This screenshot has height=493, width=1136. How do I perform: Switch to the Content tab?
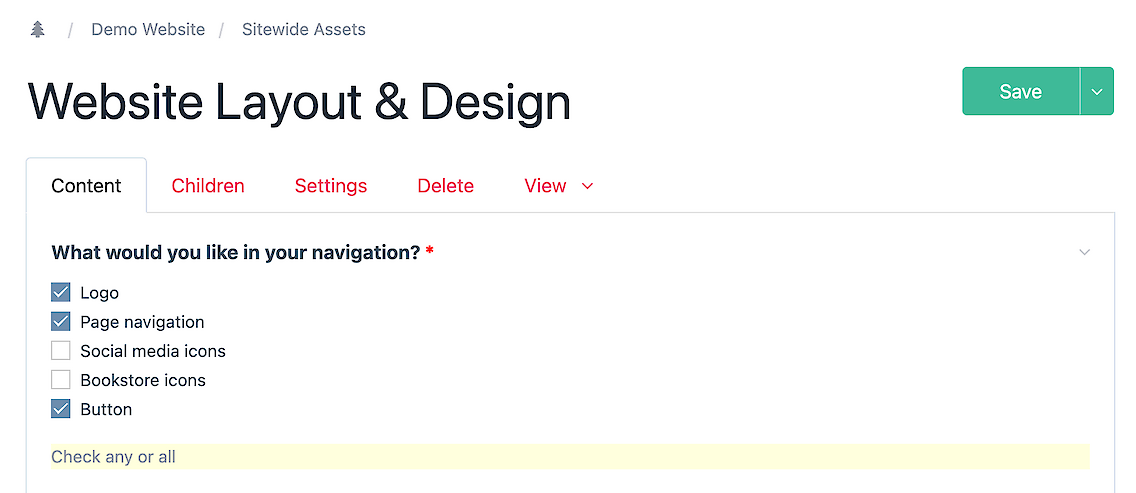click(86, 186)
